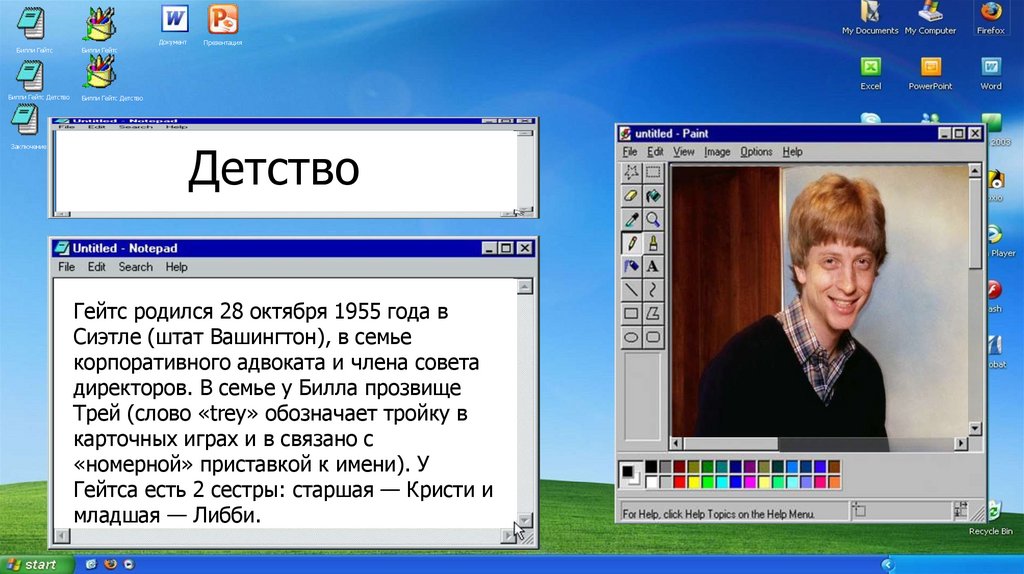Open the Search menu in large Notepad
The height and width of the screenshot is (574, 1024).
click(135, 266)
